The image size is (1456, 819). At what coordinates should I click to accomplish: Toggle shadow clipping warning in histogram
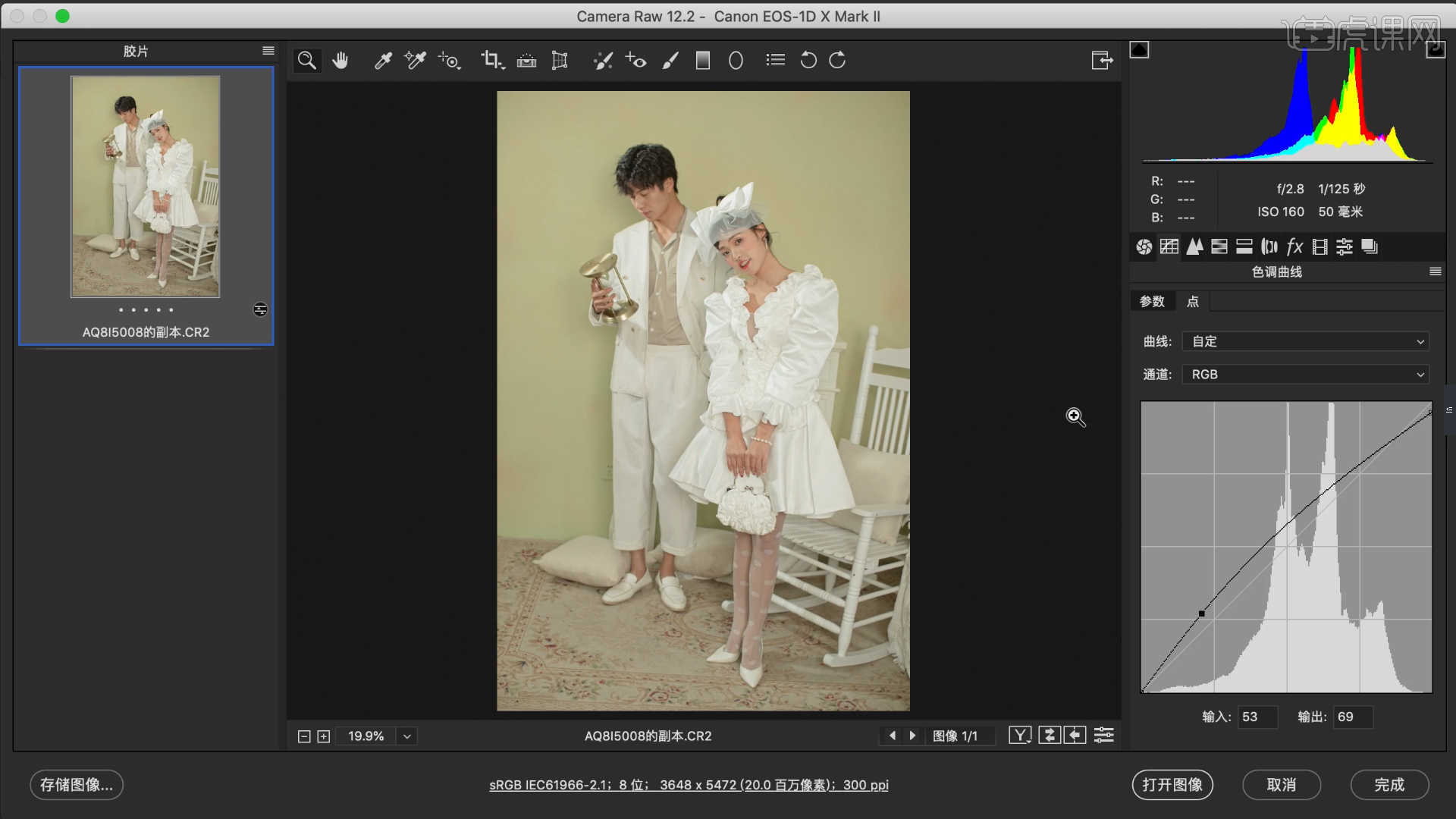[x=1139, y=50]
